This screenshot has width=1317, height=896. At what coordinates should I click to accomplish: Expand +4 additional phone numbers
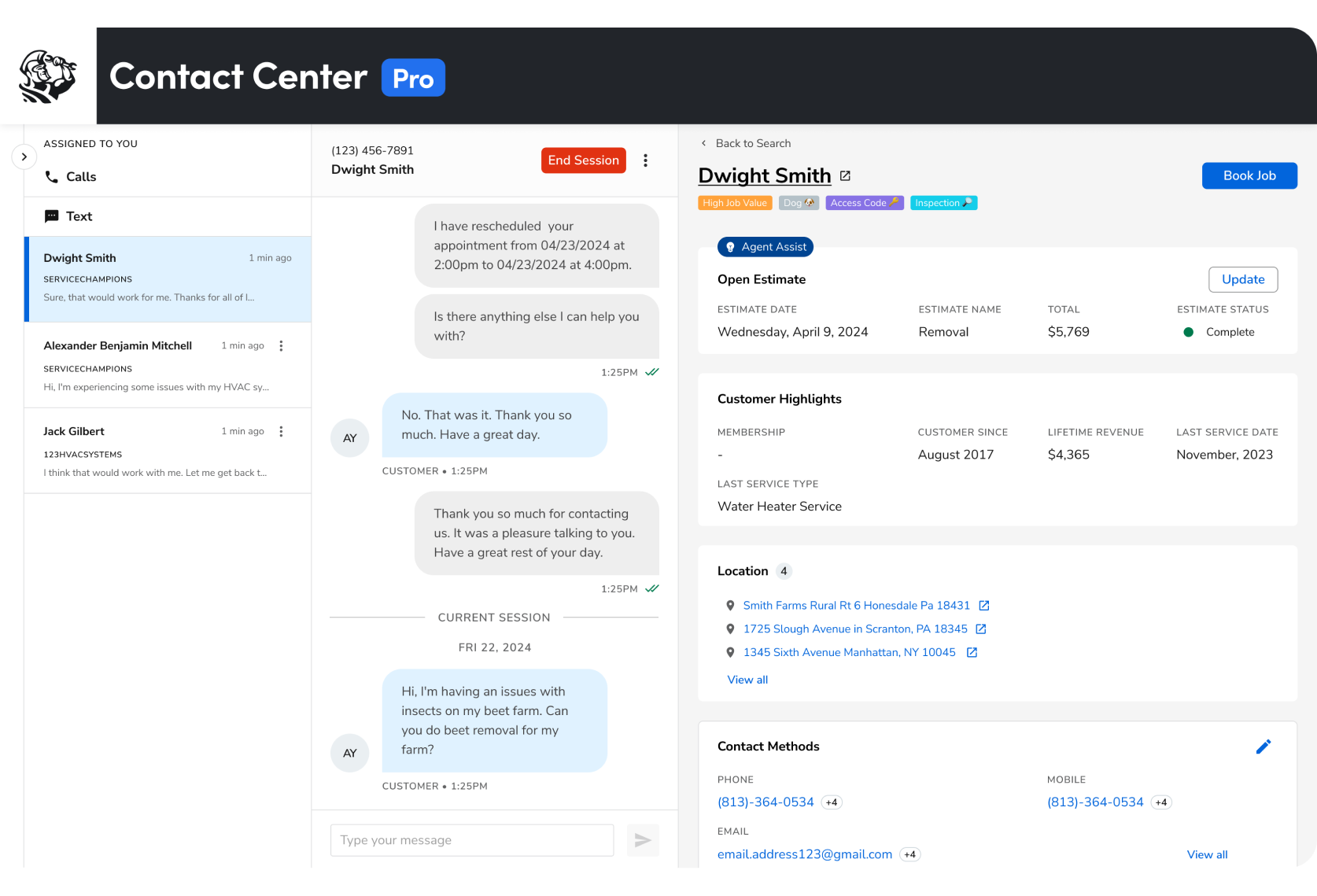(x=832, y=802)
